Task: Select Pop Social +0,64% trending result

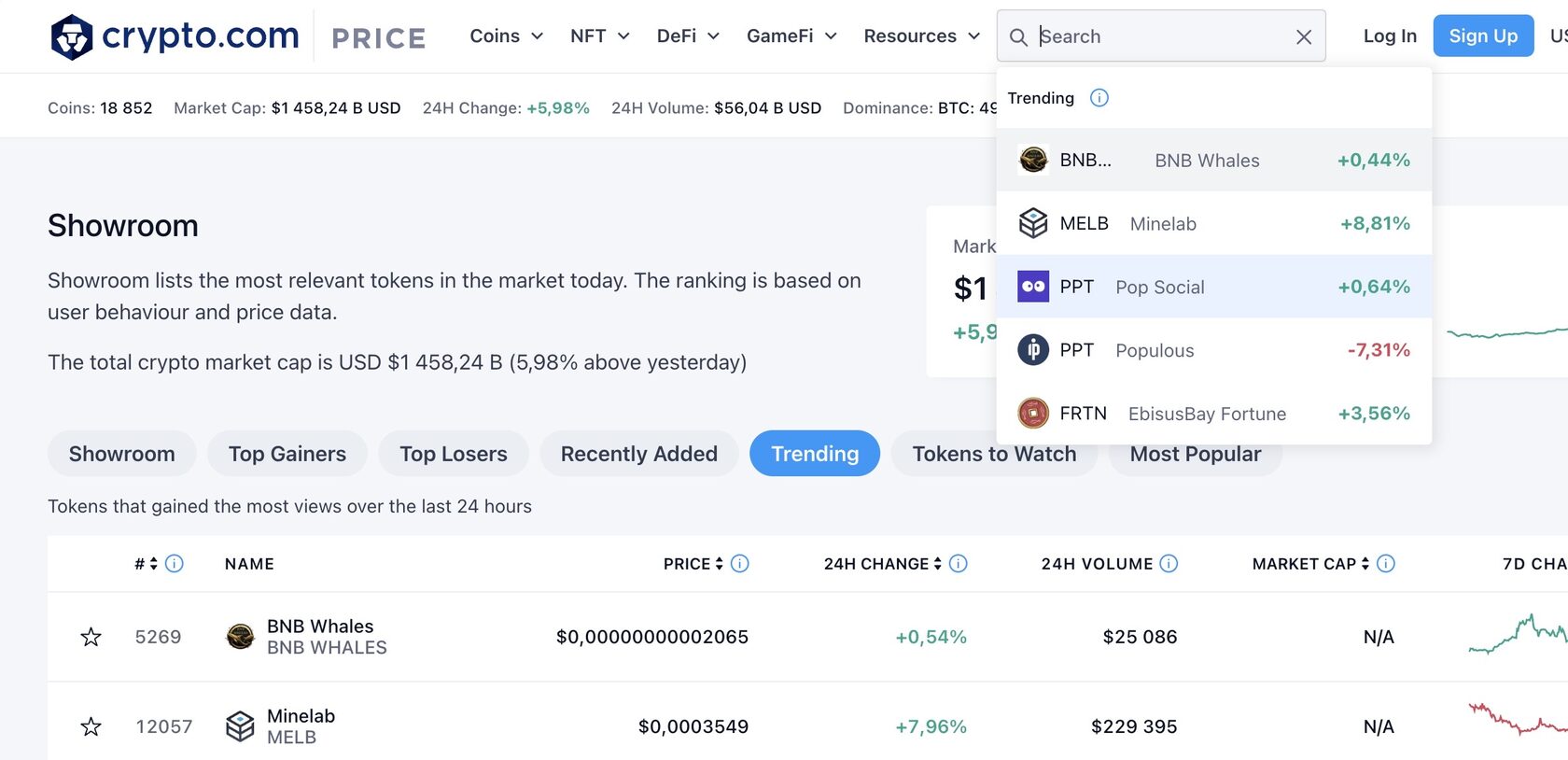Action: pyautogui.click(x=1213, y=287)
